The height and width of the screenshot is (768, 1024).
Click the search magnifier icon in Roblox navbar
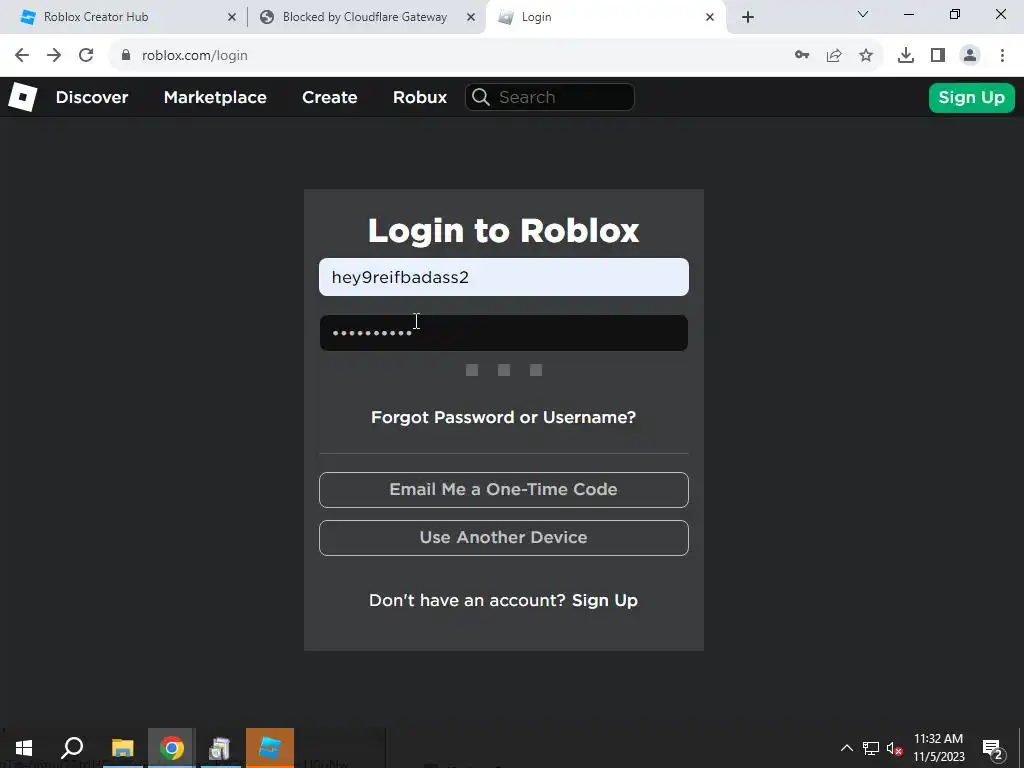[481, 97]
